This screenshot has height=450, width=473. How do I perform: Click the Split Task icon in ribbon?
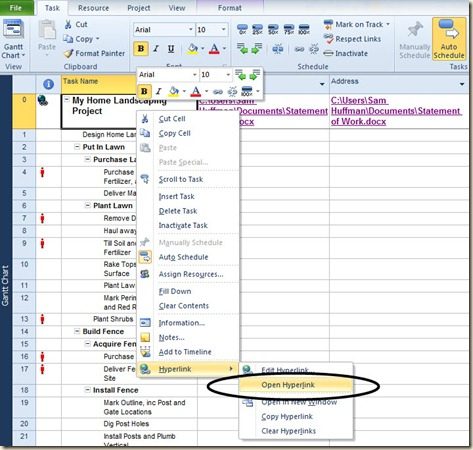[x=277, y=49]
